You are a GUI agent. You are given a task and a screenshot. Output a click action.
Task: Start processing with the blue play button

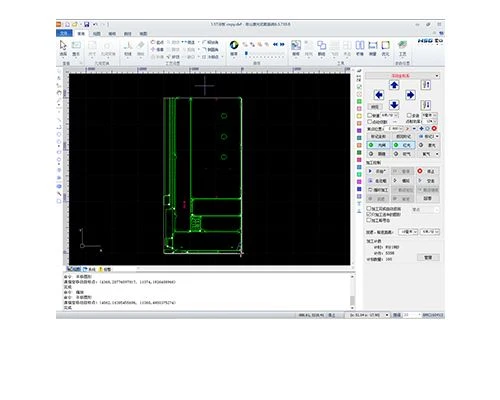pyautogui.click(x=378, y=171)
